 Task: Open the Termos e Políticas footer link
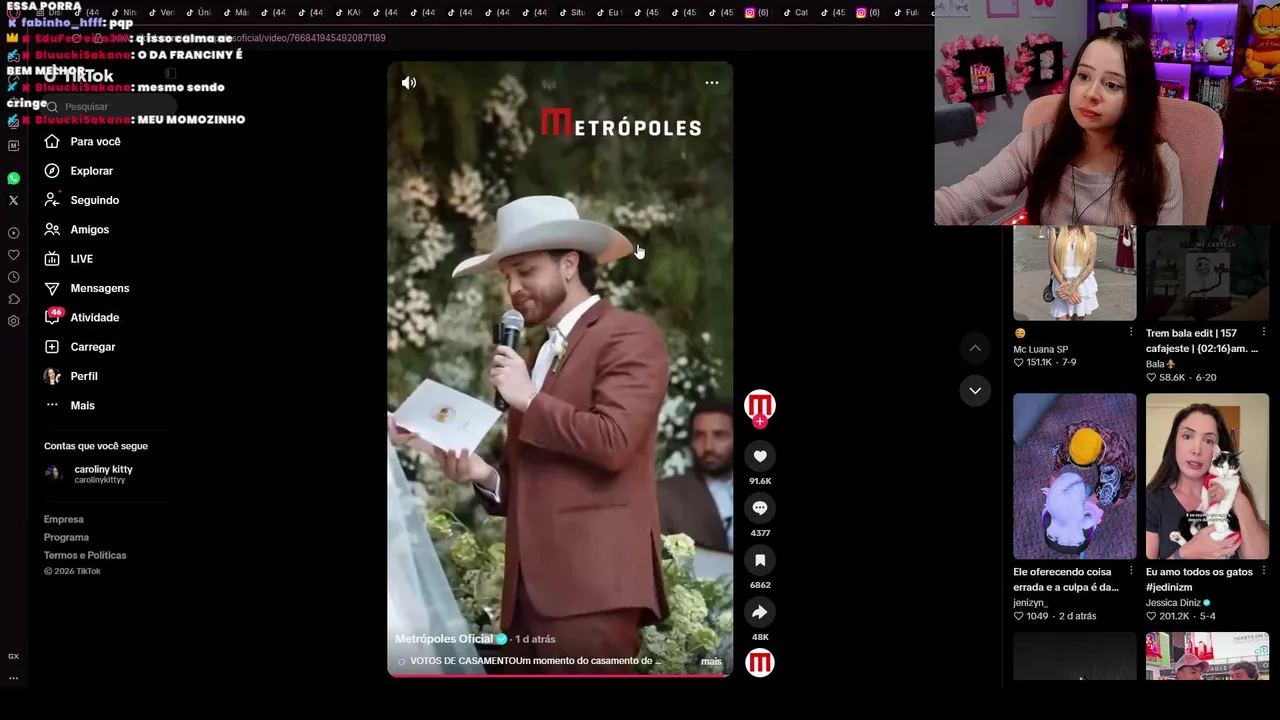[x=85, y=555]
